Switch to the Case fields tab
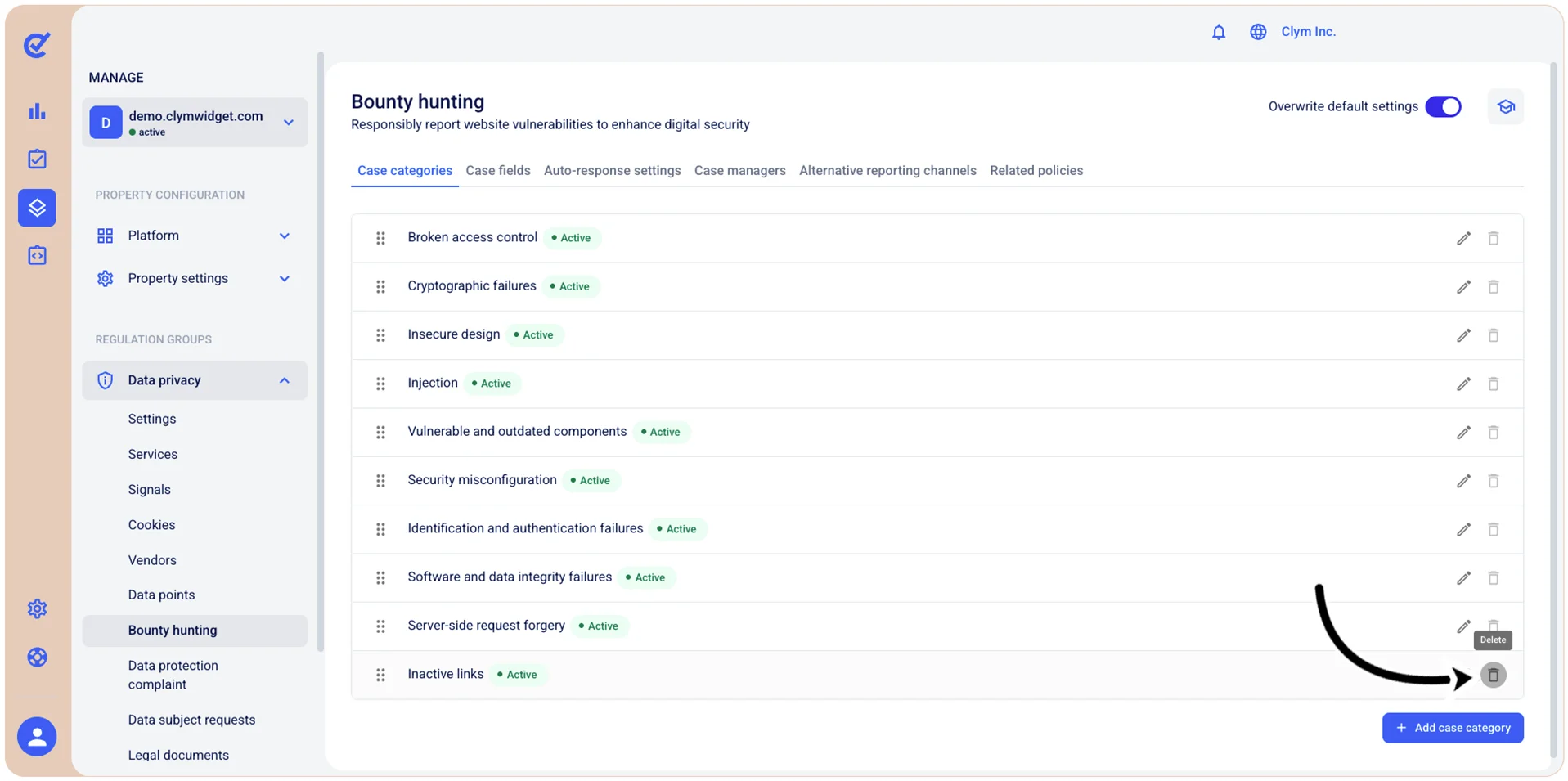The image size is (1568, 781). tap(498, 170)
